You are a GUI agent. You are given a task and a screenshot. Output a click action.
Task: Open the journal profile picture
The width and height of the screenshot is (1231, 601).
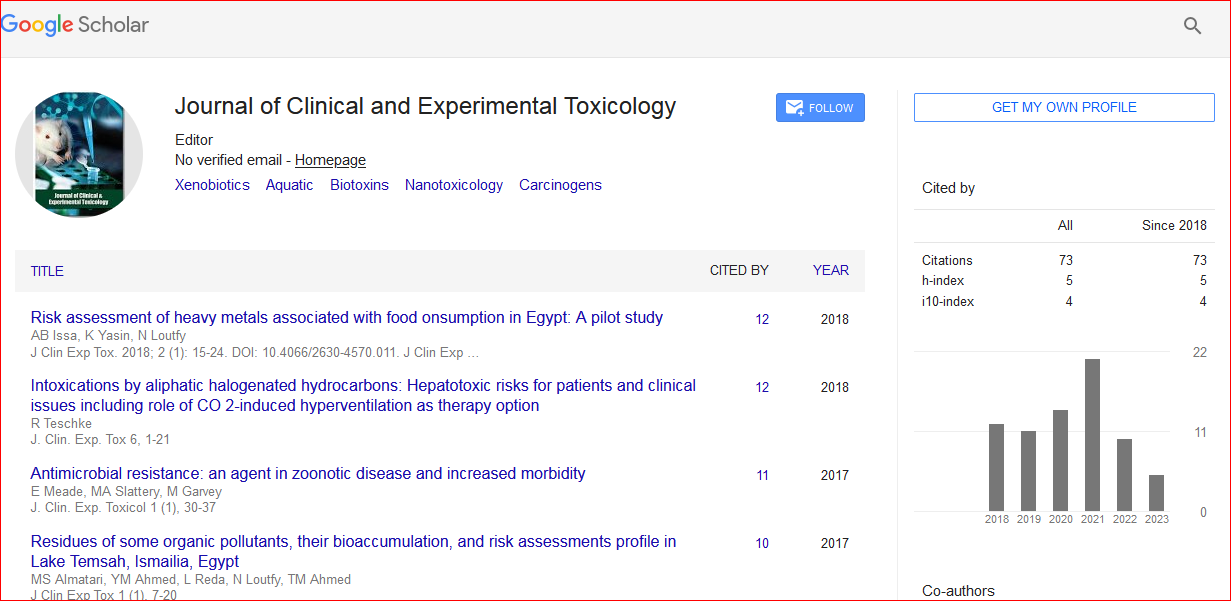pos(79,154)
